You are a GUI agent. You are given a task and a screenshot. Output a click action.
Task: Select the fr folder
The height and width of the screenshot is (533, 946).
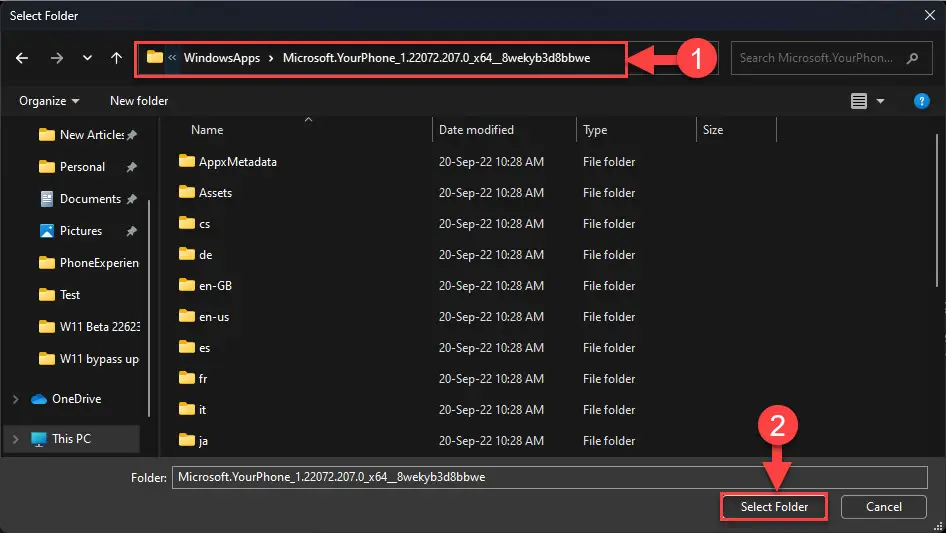coord(203,378)
